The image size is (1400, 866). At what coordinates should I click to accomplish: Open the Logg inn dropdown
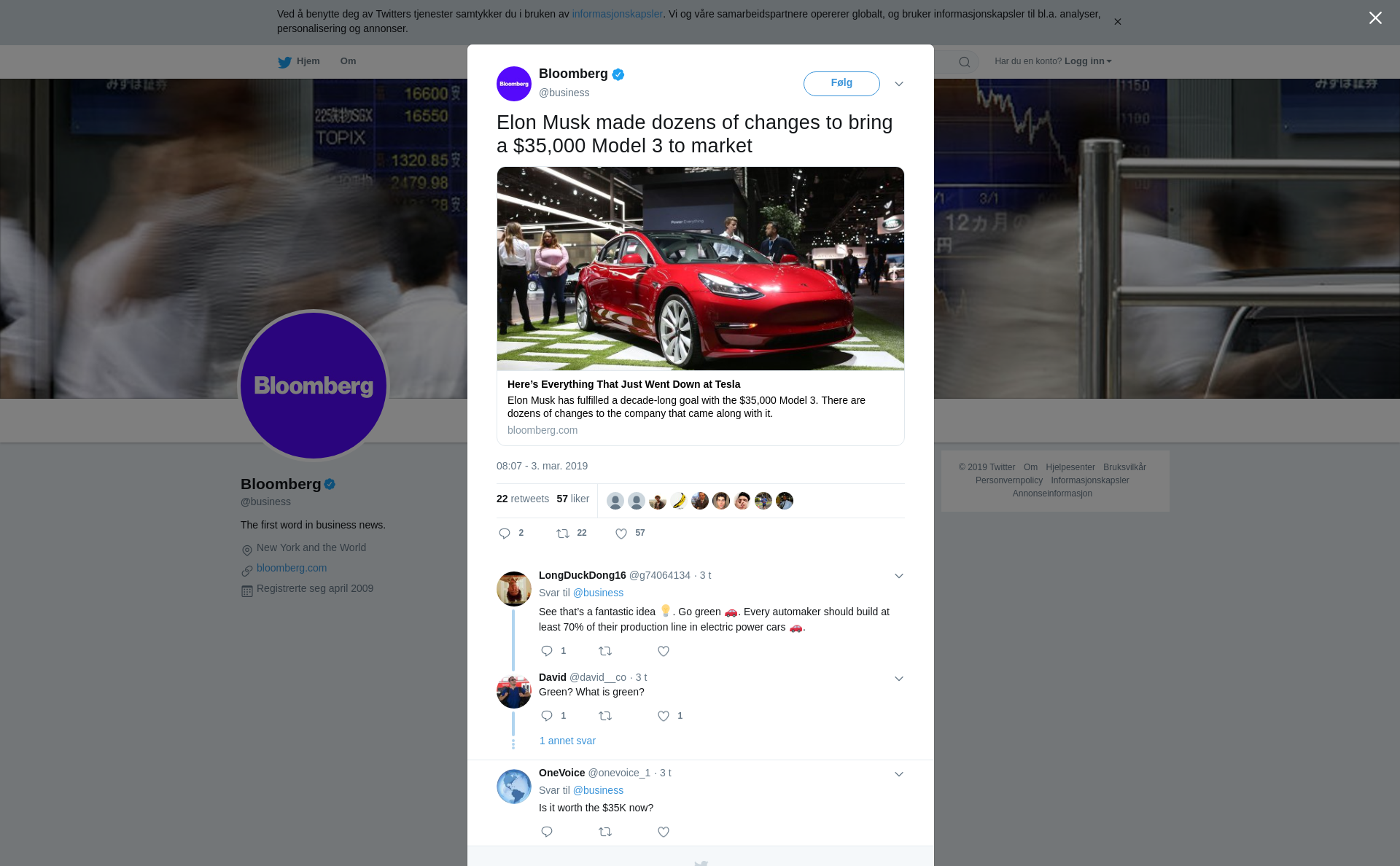coord(1087,61)
